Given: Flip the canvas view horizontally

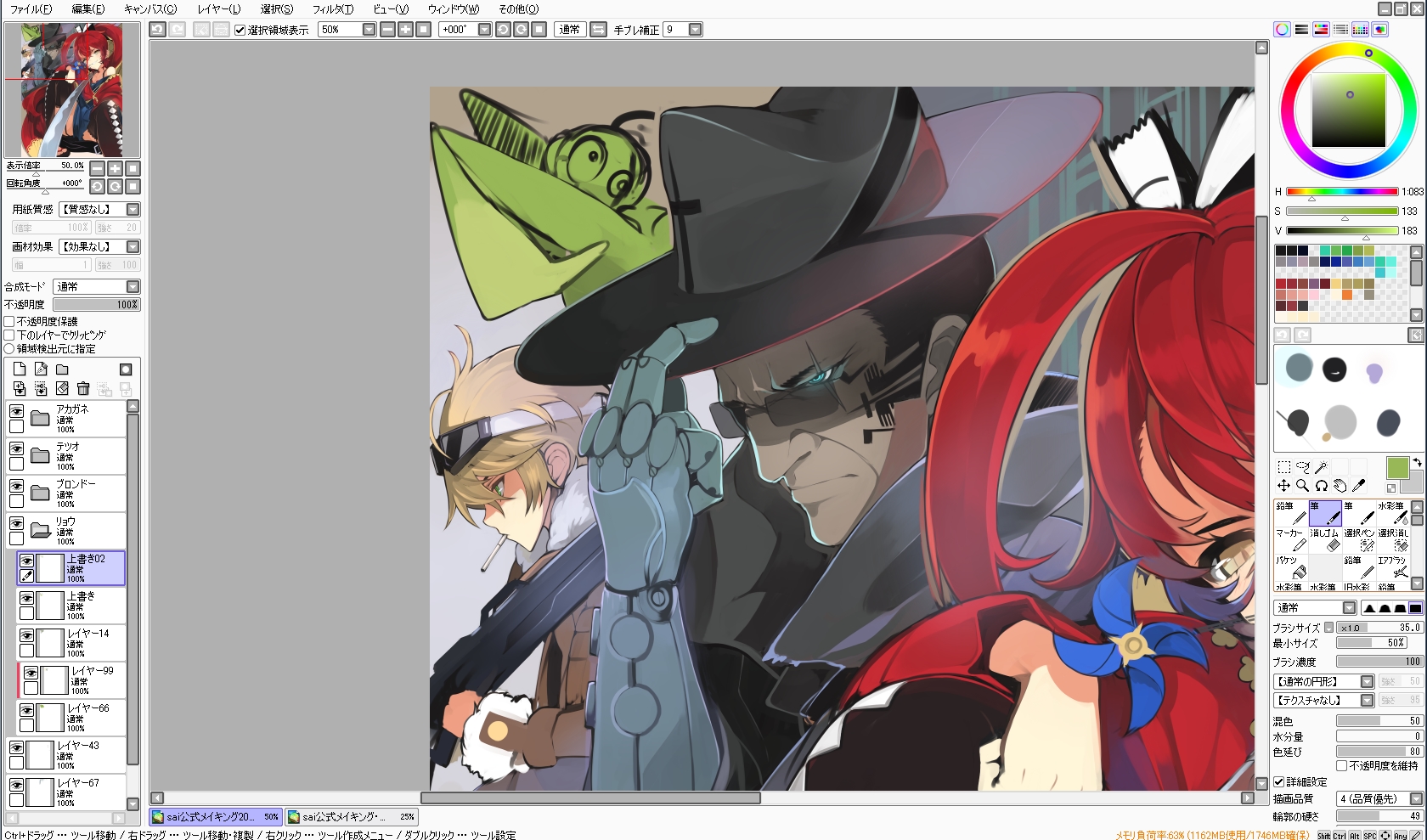Looking at the screenshot, I should (599, 30).
